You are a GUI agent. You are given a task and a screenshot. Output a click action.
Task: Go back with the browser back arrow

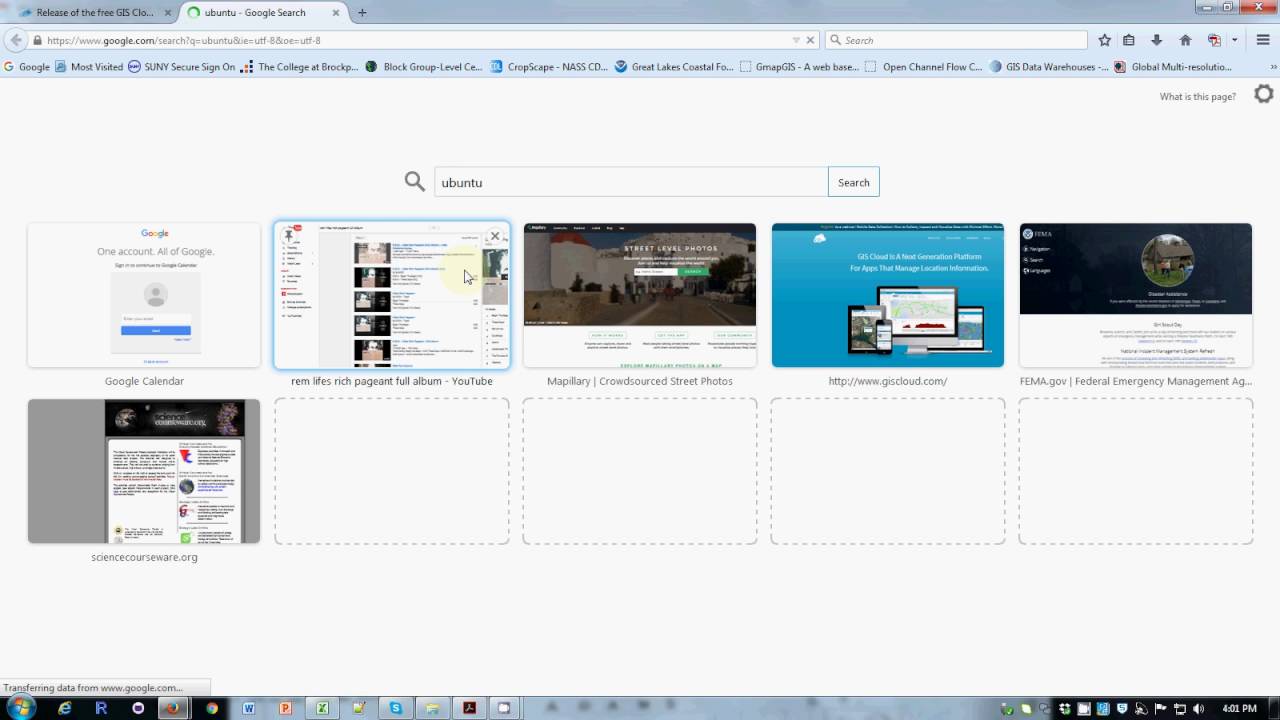click(15, 40)
